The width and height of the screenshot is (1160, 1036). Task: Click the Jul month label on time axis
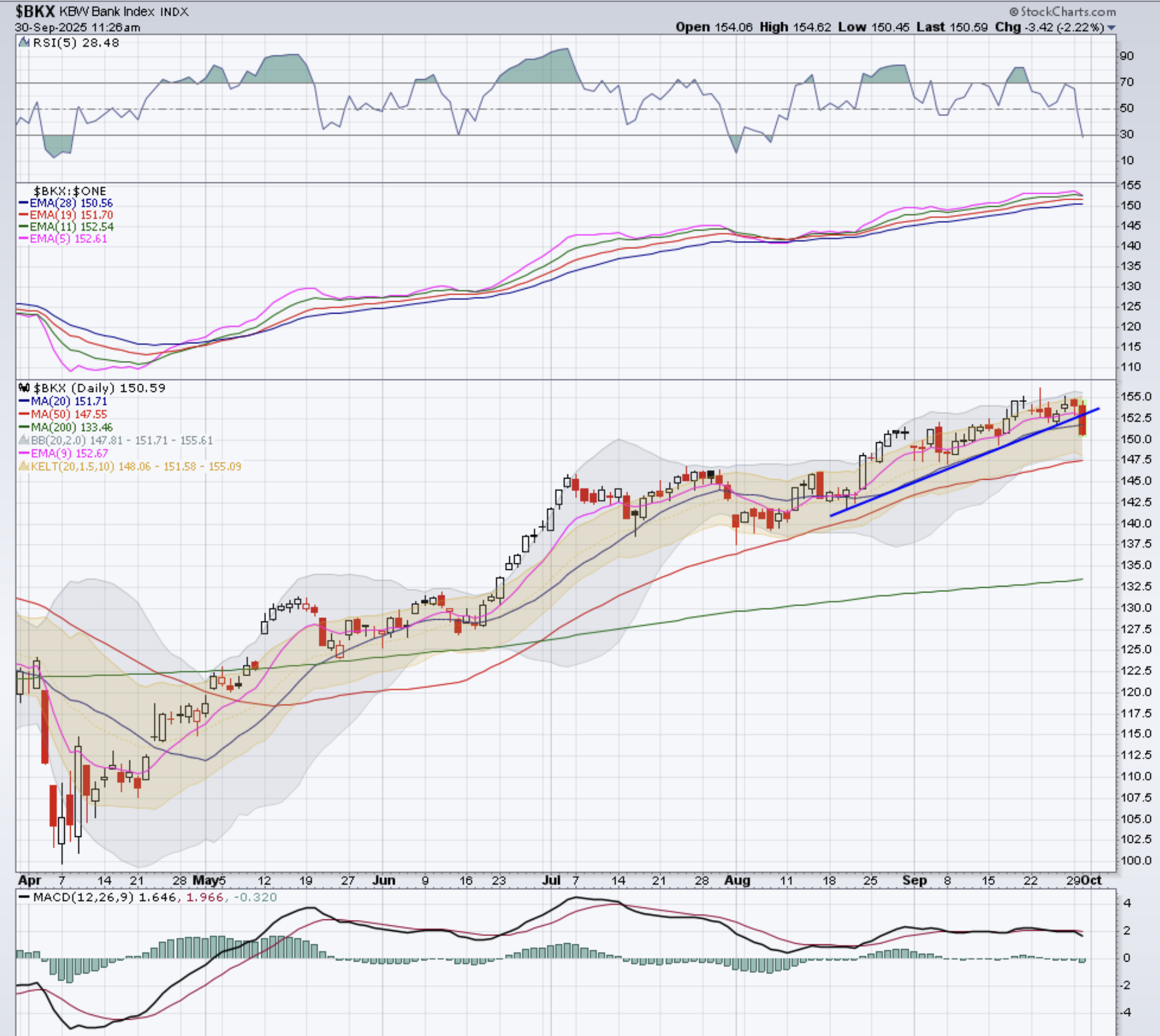pyautogui.click(x=551, y=880)
